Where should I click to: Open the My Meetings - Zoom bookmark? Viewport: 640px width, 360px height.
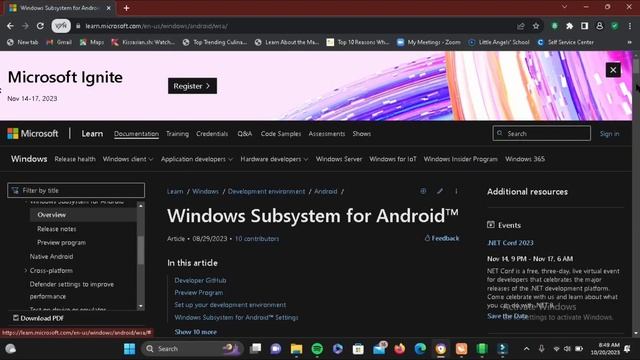pos(429,42)
